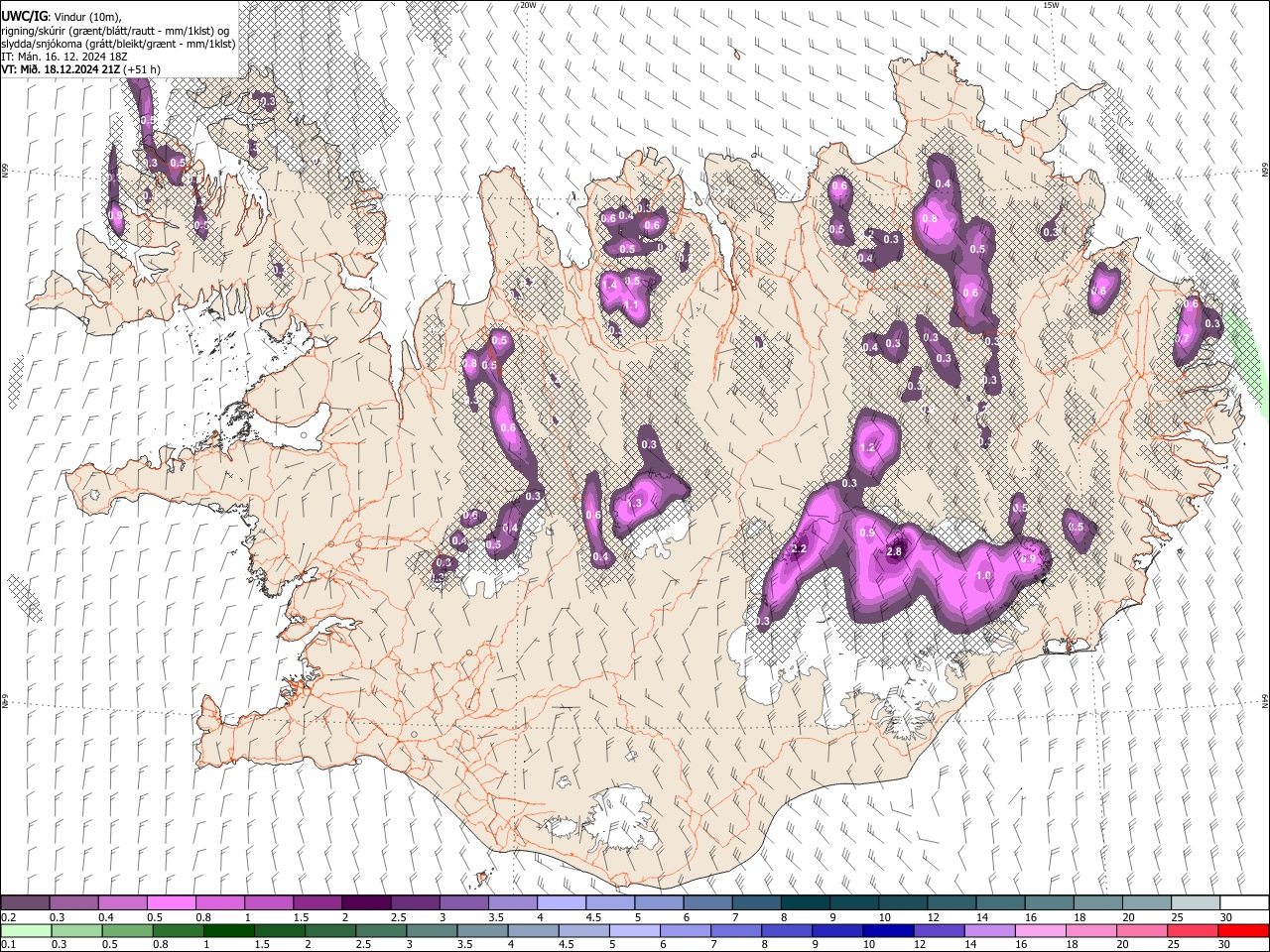Click the 0.2 swatch on the purple snow scale
This screenshot has height=952, width=1270.
(25, 902)
